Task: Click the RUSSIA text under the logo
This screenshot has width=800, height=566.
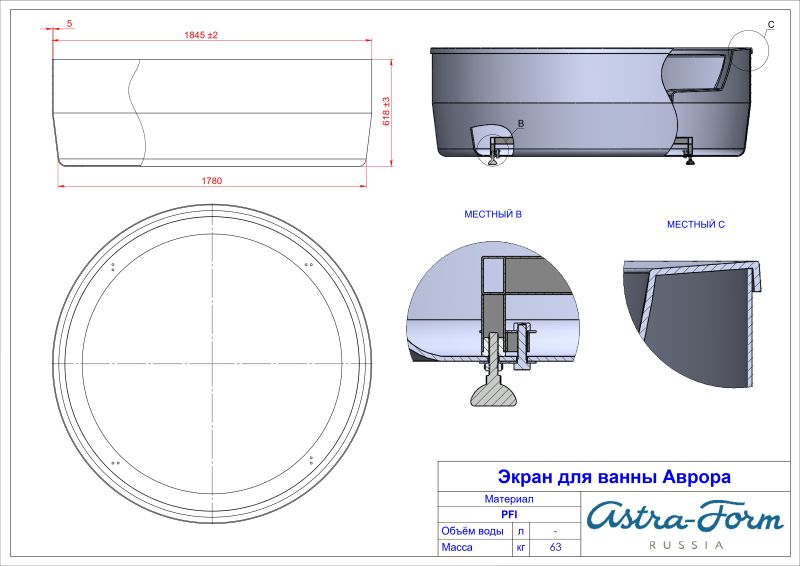Action: (686, 545)
